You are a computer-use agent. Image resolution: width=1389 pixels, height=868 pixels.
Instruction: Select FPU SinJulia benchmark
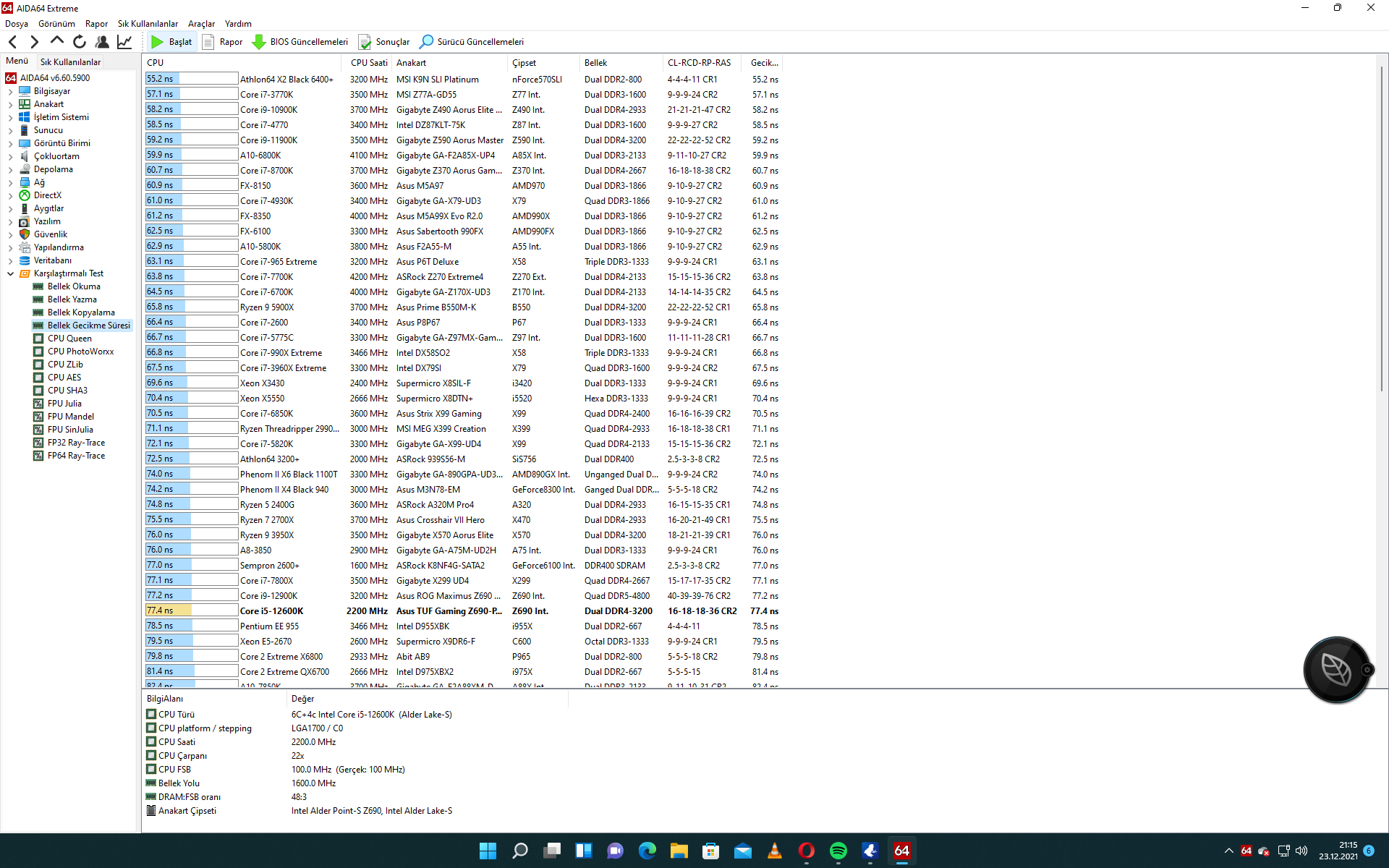click(x=70, y=430)
